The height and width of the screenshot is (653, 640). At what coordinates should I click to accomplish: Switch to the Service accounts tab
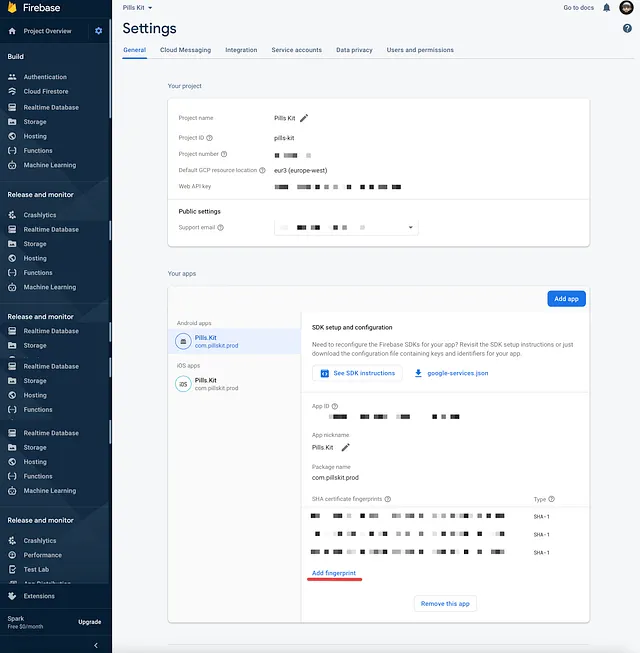(296, 50)
